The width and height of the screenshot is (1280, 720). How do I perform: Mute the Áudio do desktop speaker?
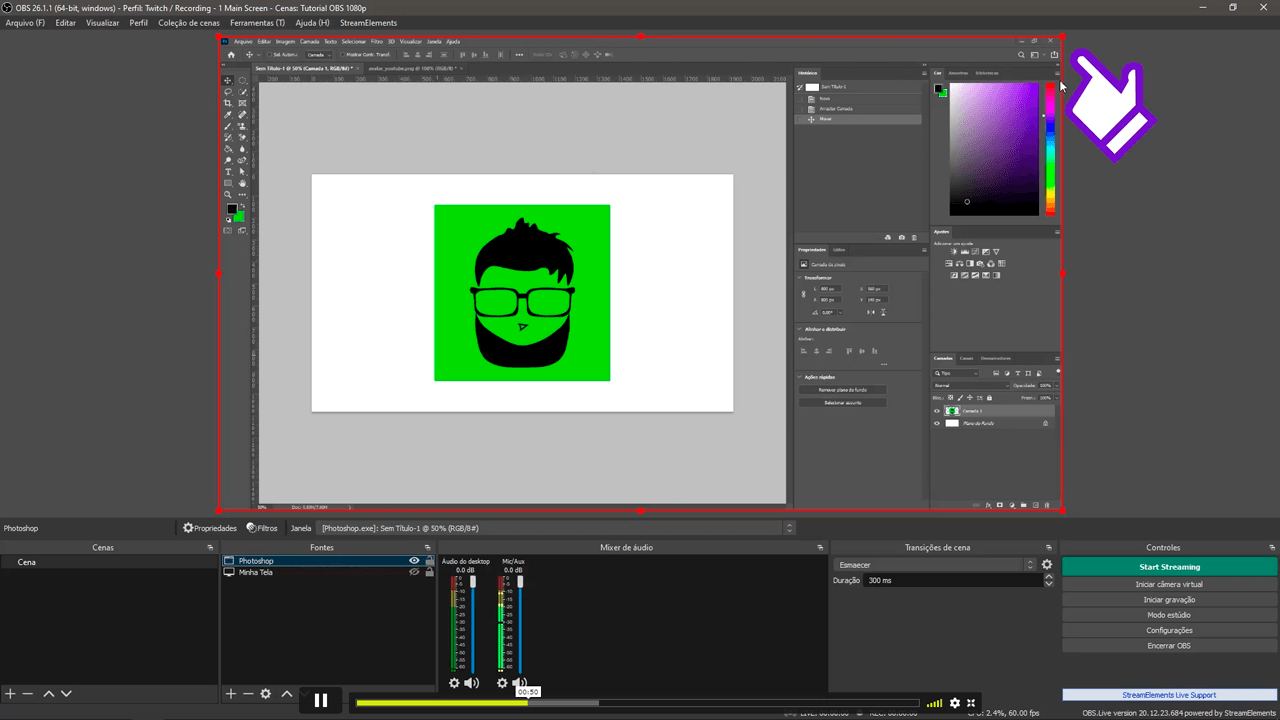(472, 683)
